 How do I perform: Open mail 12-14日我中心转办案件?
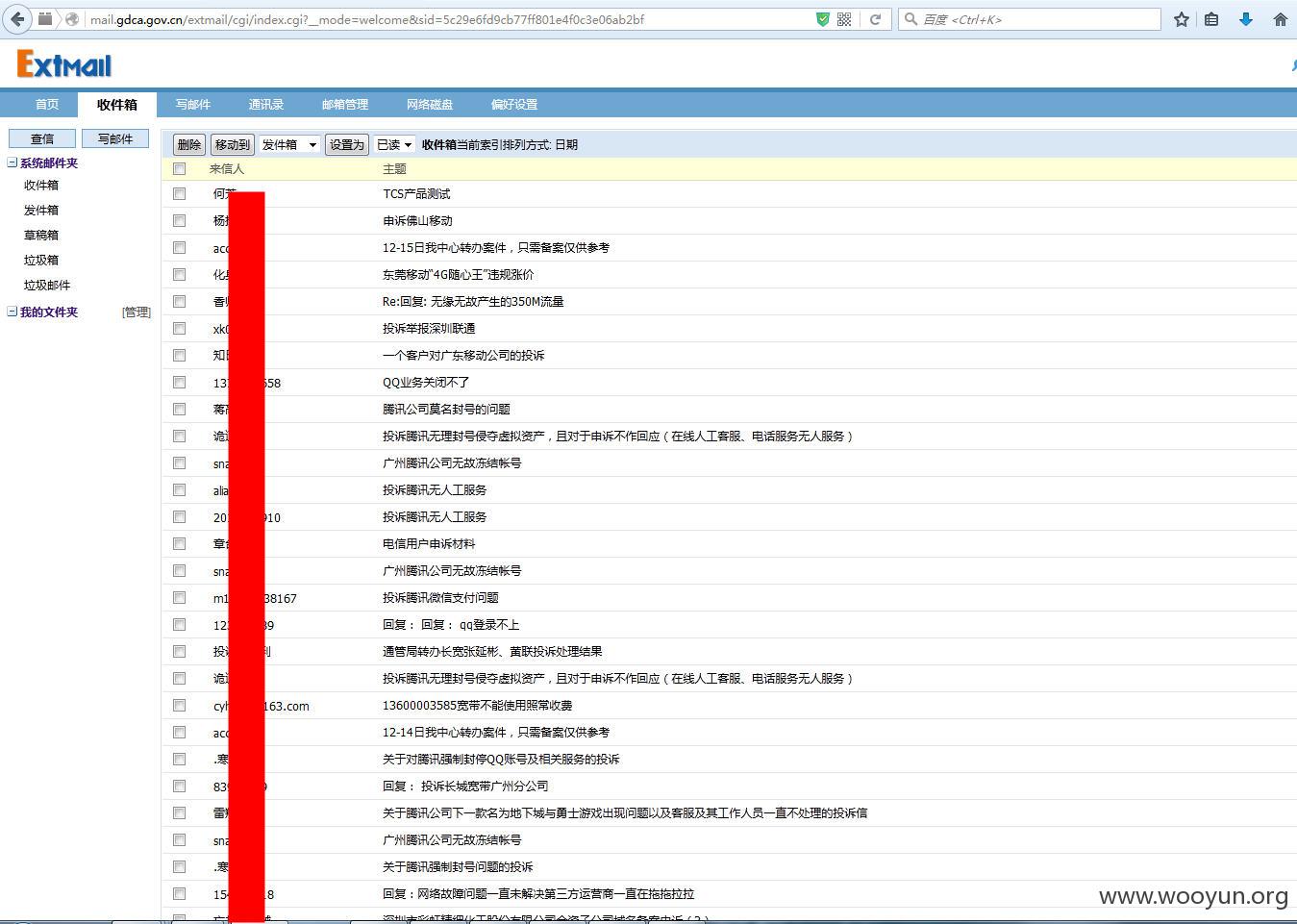tap(496, 732)
